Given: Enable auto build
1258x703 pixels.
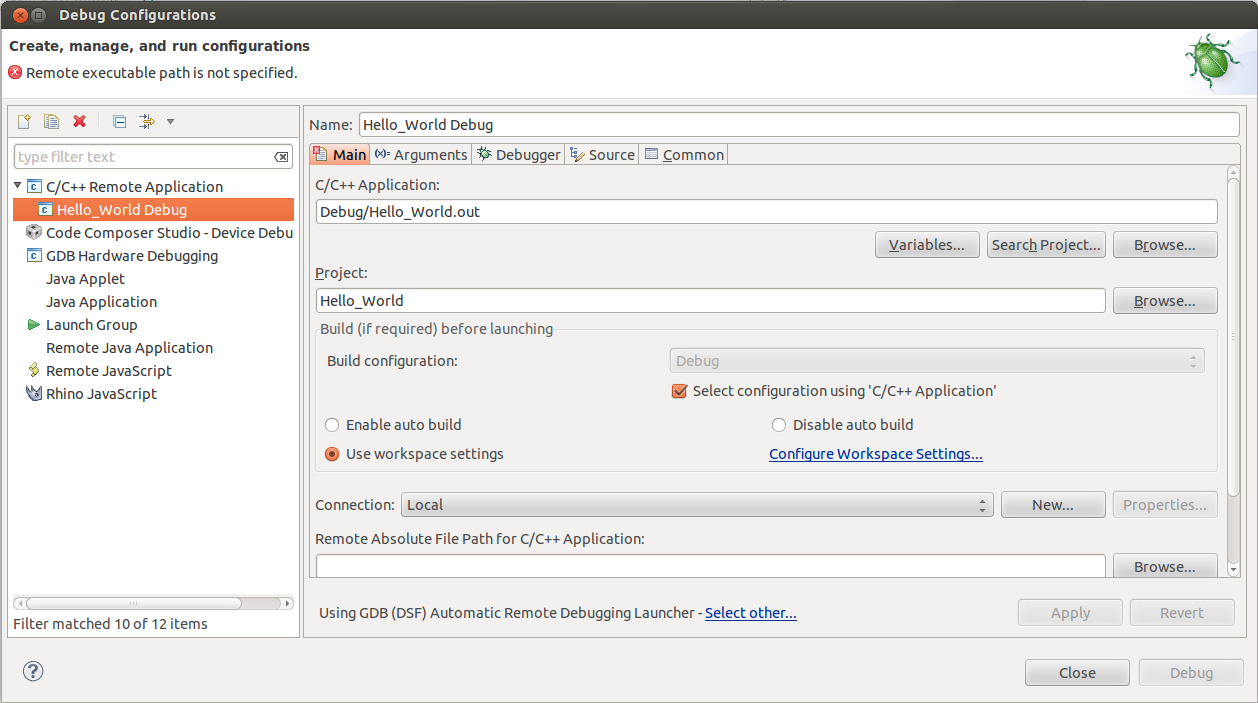Looking at the screenshot, I should 331,425.
